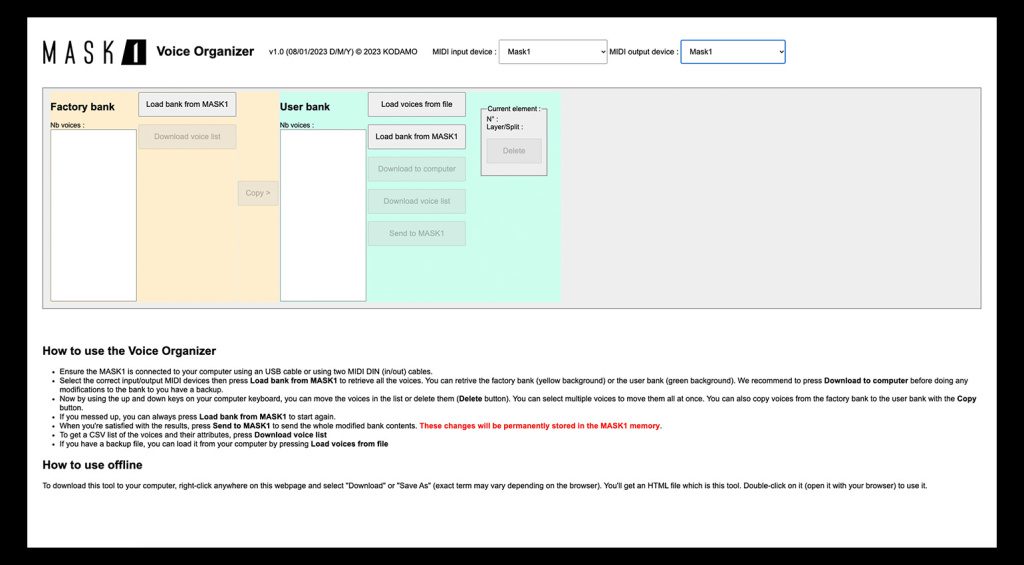Click the How to use offline heading
The image size is (1024, 565).
point(92,465)
